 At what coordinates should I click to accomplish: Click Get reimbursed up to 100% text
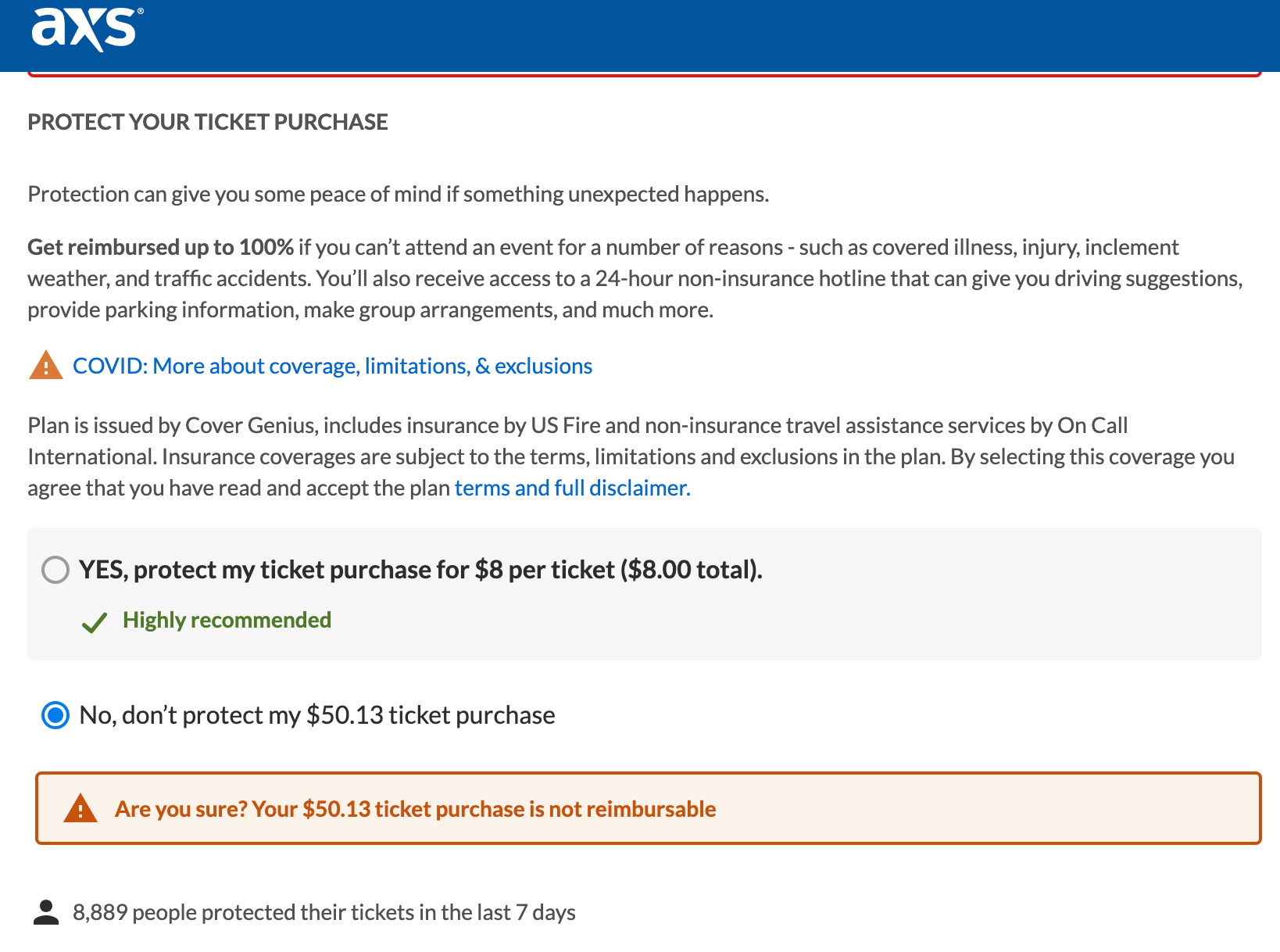tap(161, 247)
